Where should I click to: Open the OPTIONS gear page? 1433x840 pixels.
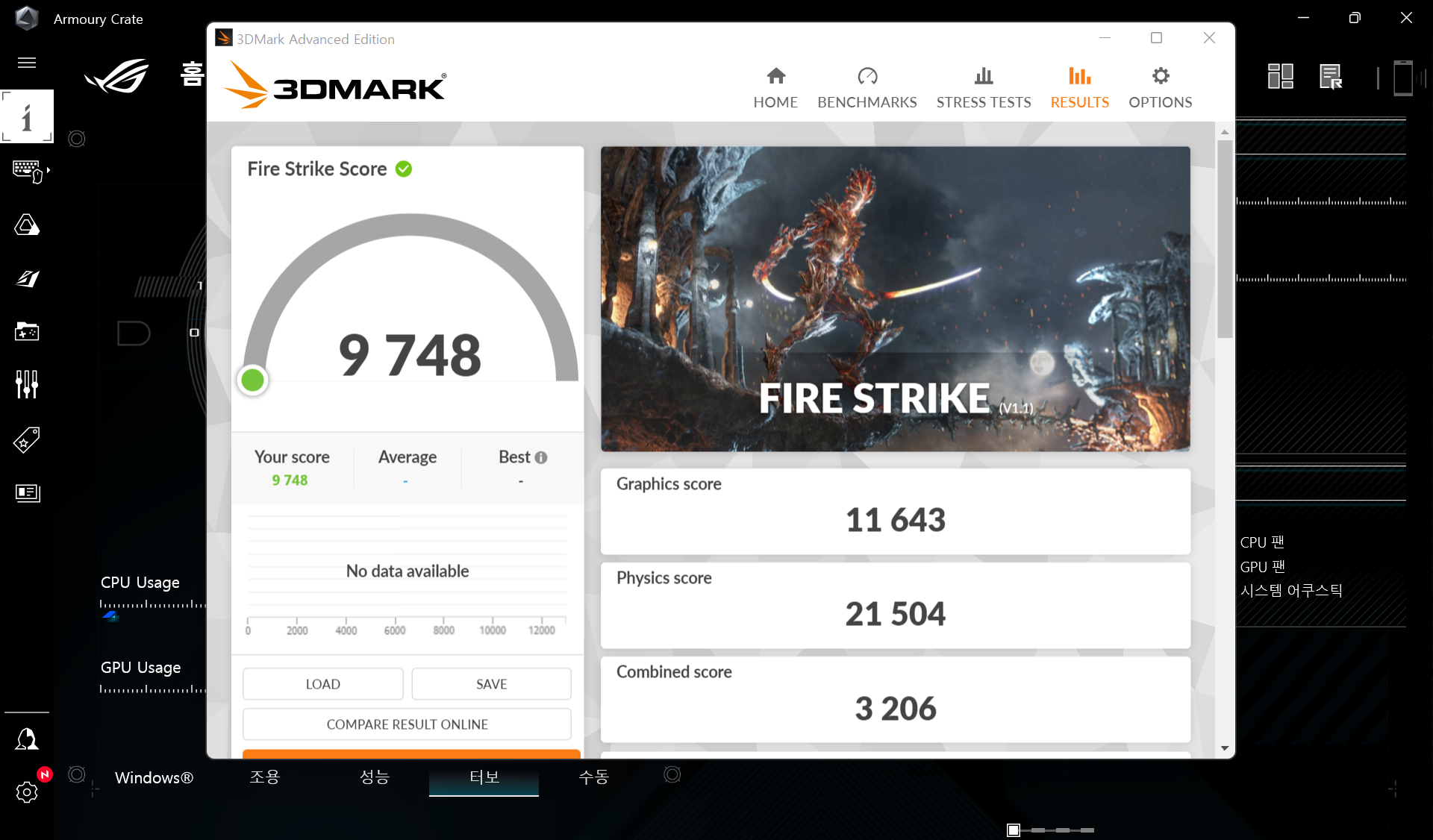point(1160,87)
